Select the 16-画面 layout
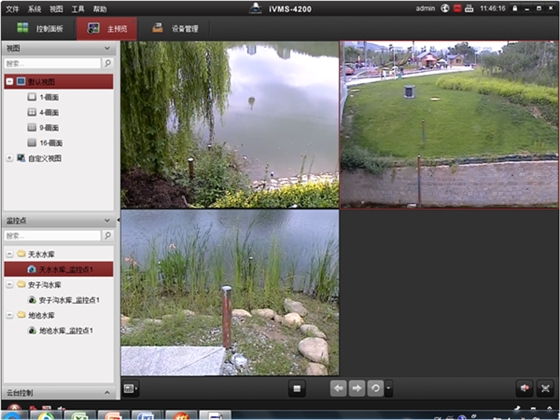The width and height of the screenshot is (560, 420). tap(45, 143)
